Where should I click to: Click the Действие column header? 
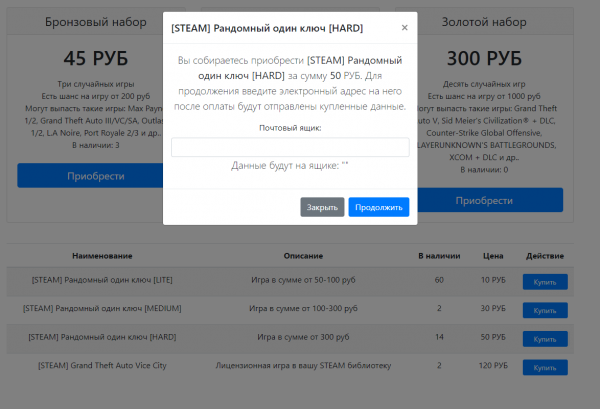(545, 256)
